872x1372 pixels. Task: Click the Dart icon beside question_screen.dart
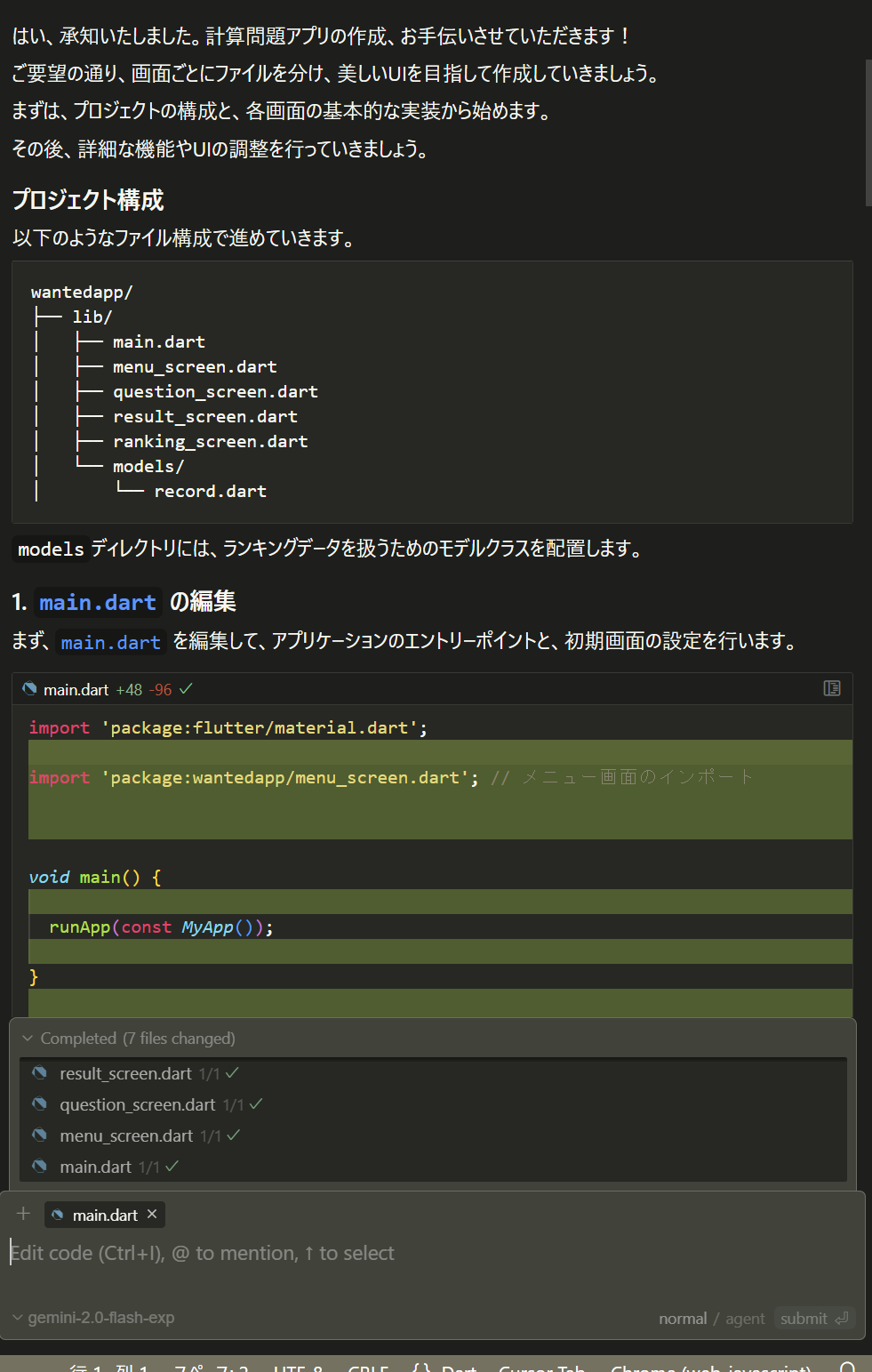pyautogui.click(x=39, y=1104)
